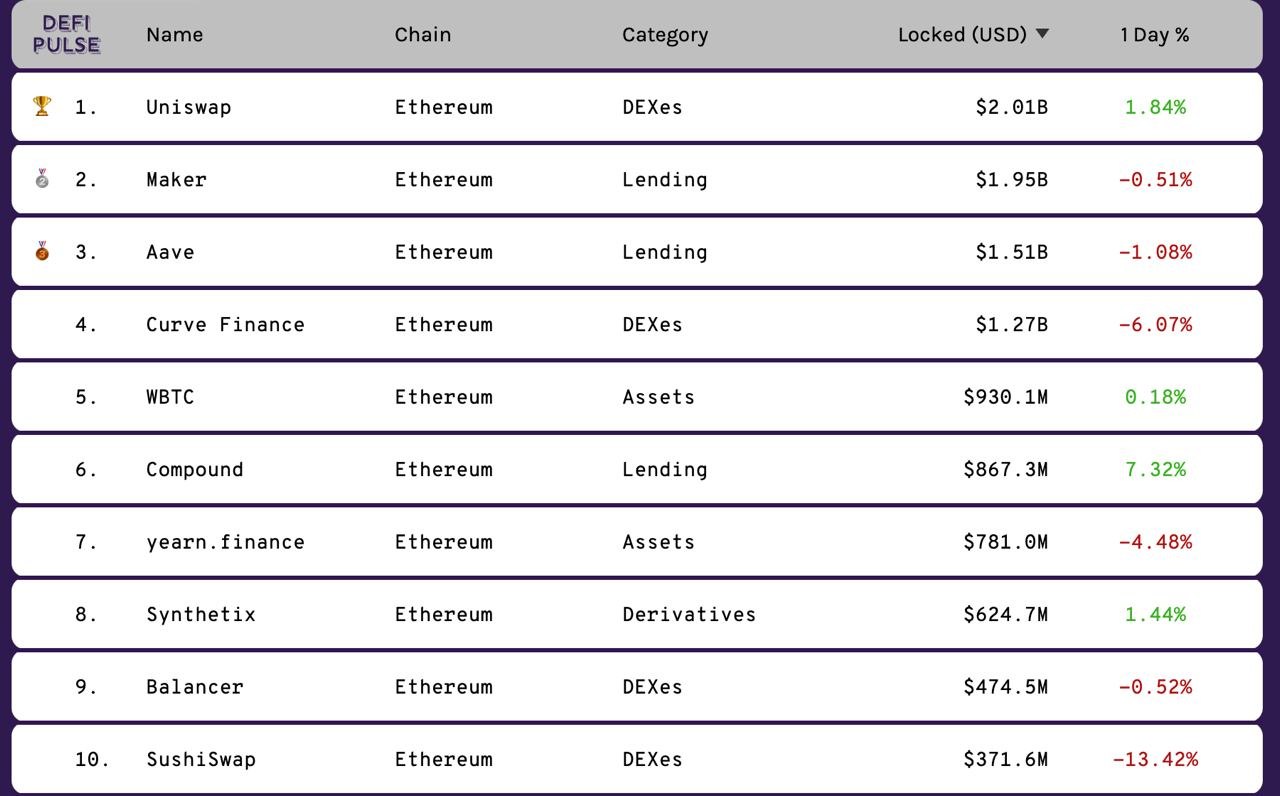This screenshot has height=796, width=1280.
Task: Open the Compound project page
Action: (x=194, y=470)
